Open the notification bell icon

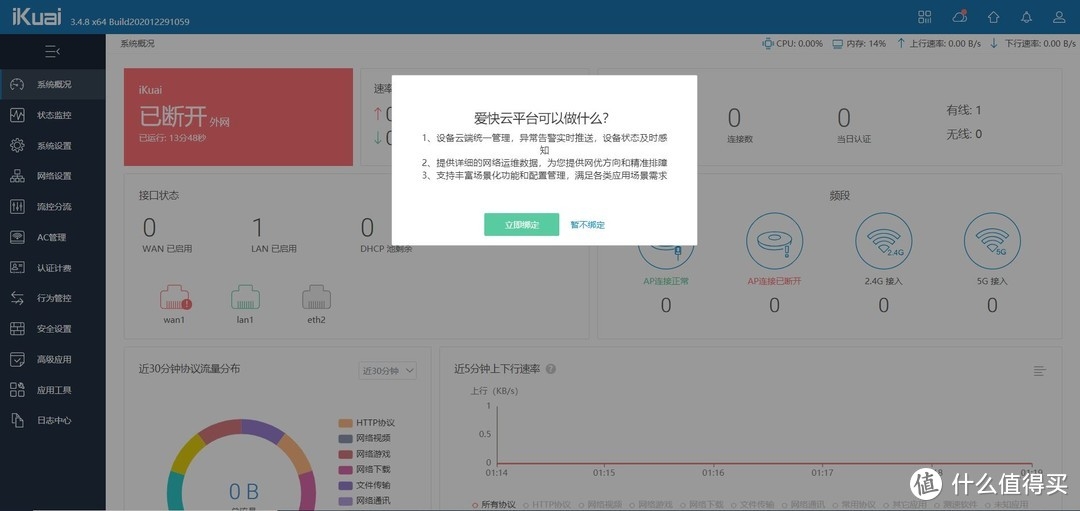[x=1026, y=17]
